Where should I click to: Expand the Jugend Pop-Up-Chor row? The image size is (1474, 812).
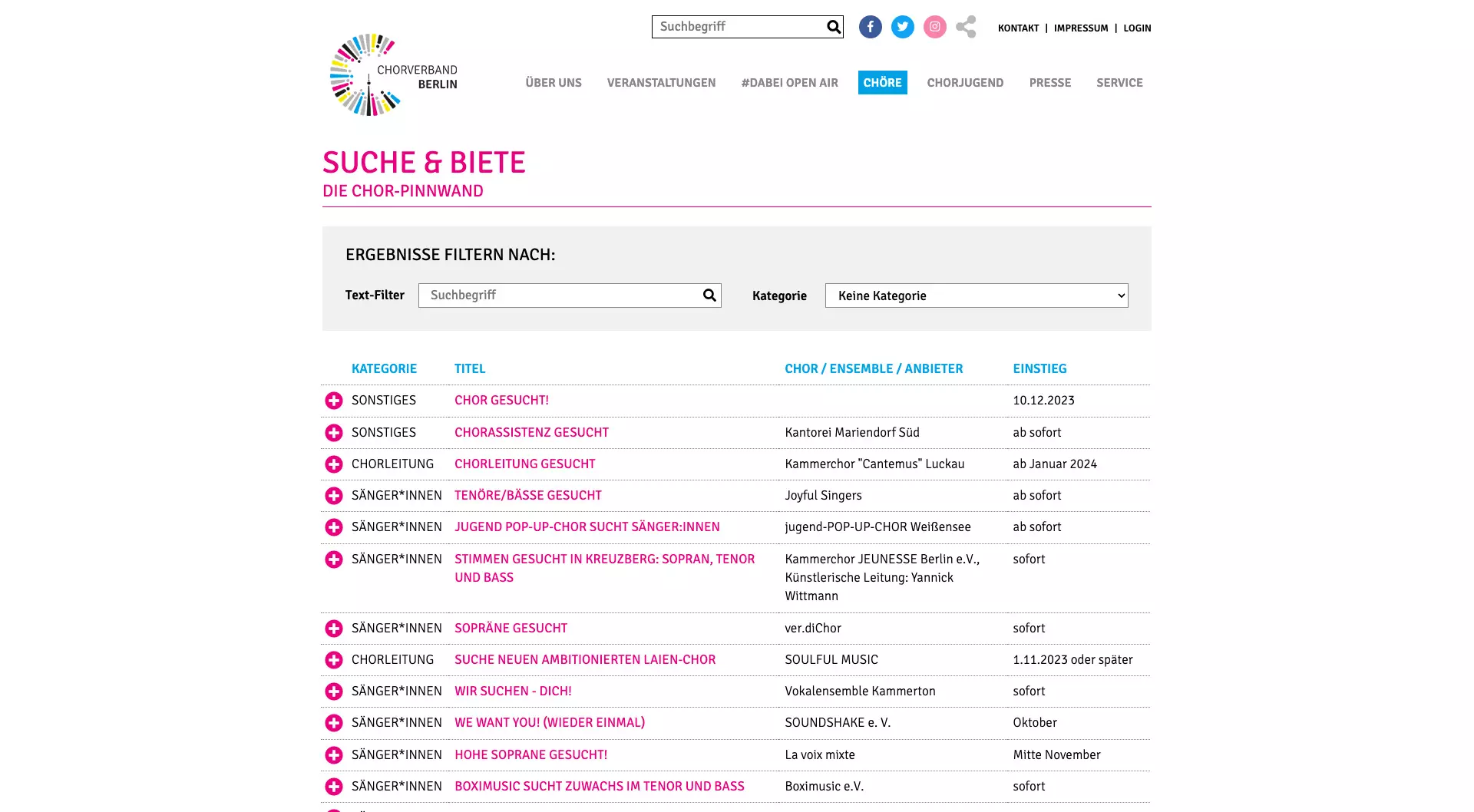tap(334, 527)
